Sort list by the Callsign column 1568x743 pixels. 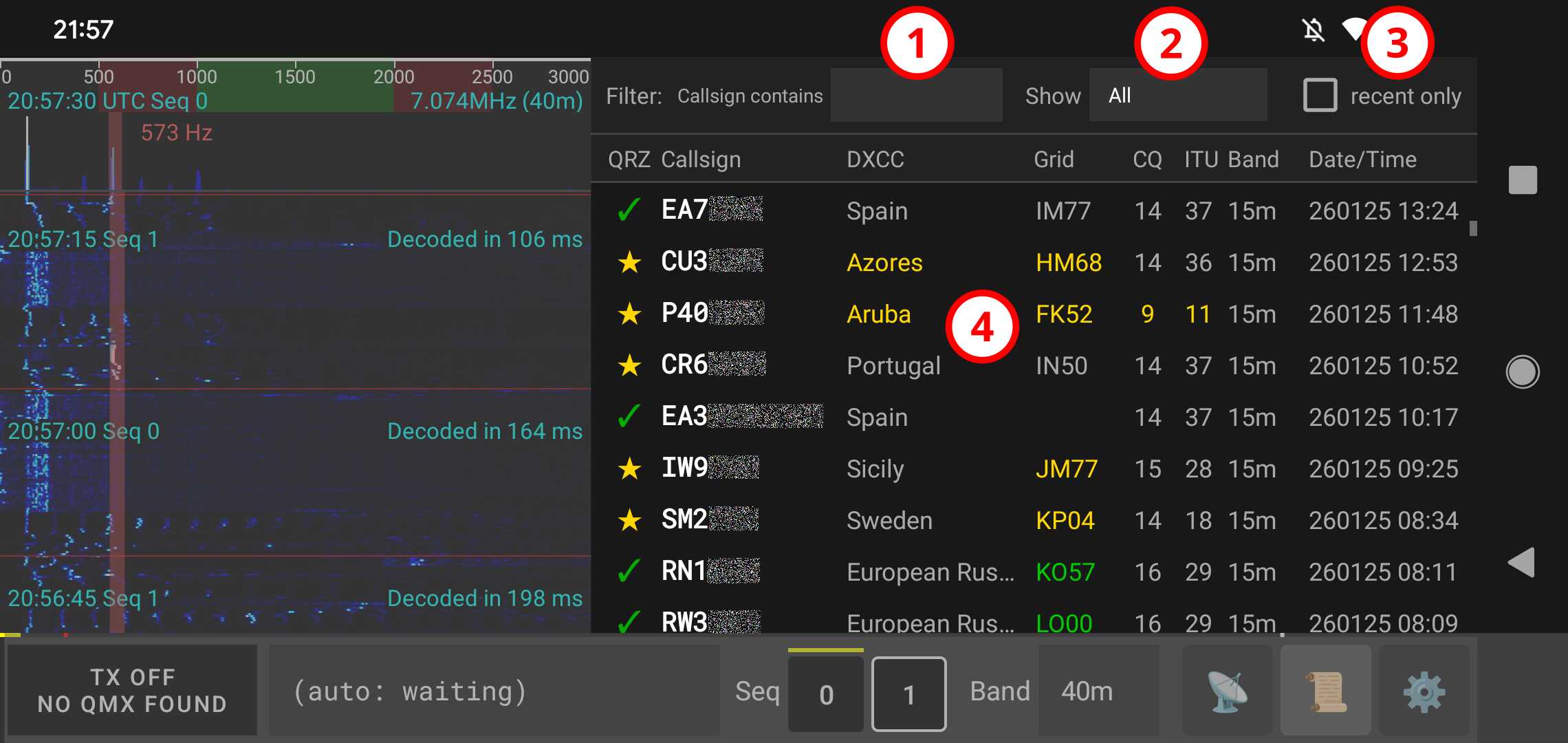pos(701,159)
